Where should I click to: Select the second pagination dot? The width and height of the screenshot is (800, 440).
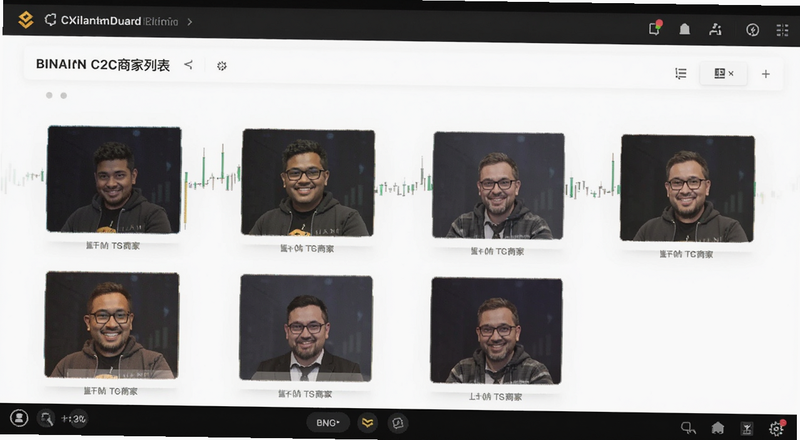(64, 95)
